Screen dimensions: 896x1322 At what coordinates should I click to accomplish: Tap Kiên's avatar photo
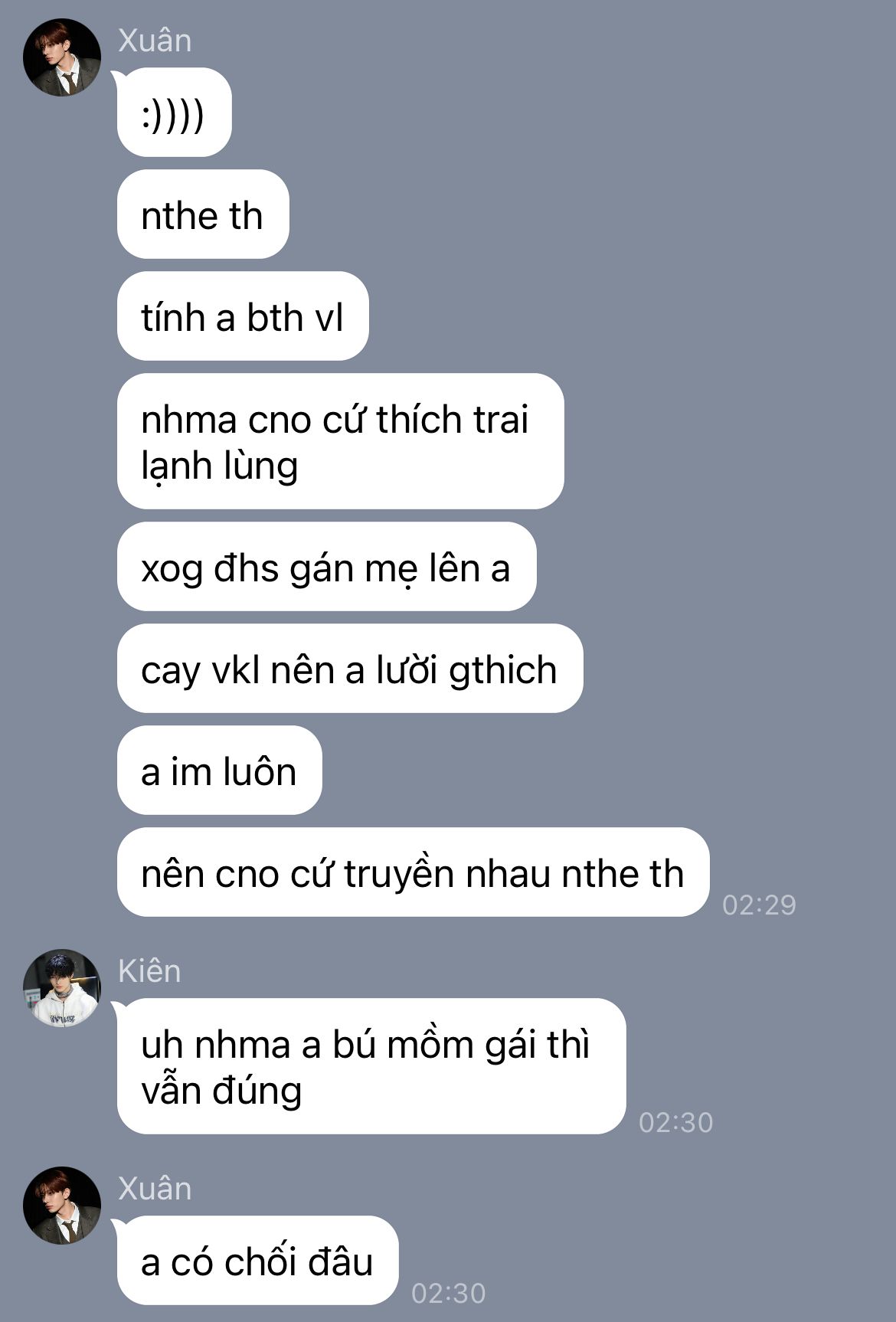62,988
